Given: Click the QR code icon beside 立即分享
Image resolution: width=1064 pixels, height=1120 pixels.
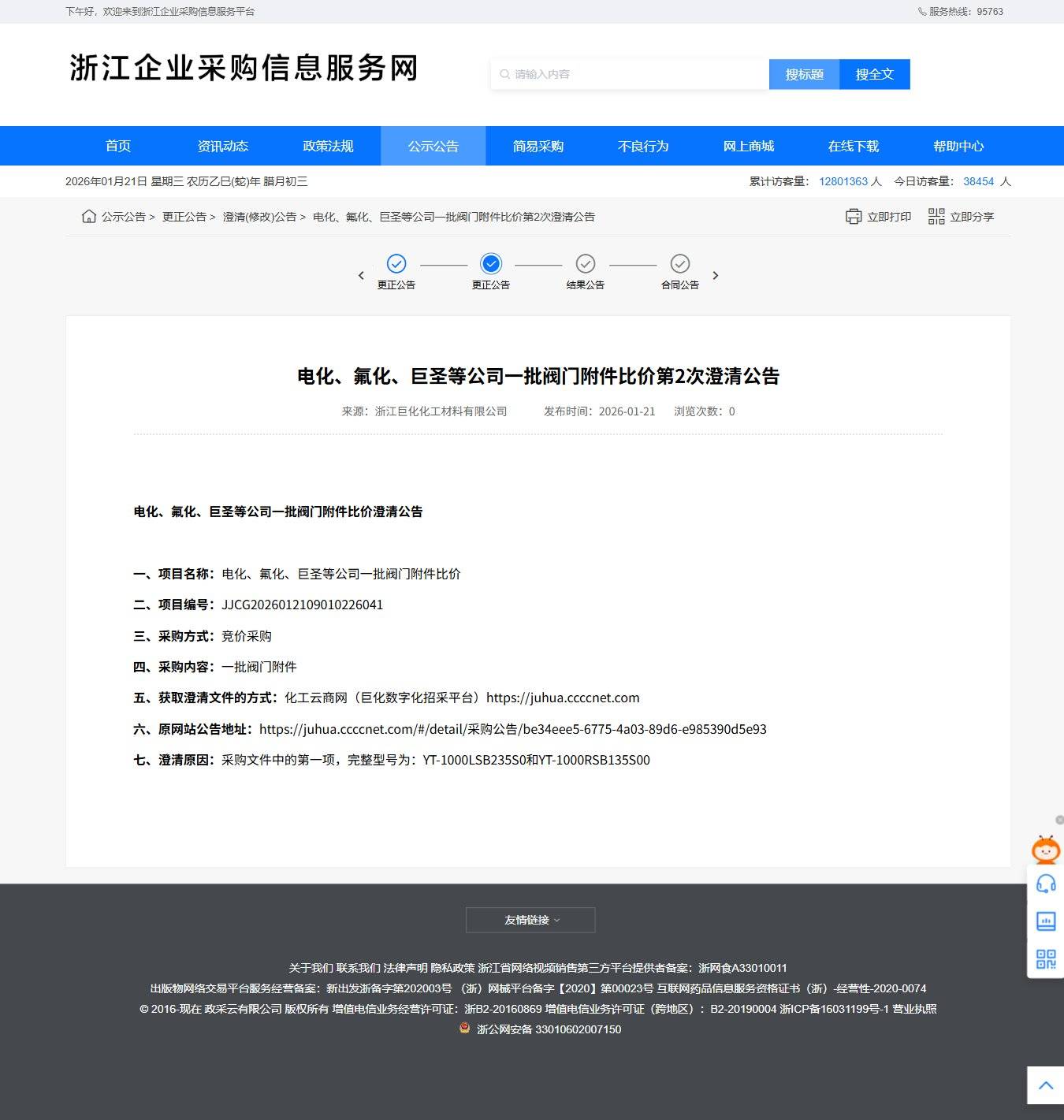Looking at the screenshot, I should [x=936, y=217].
